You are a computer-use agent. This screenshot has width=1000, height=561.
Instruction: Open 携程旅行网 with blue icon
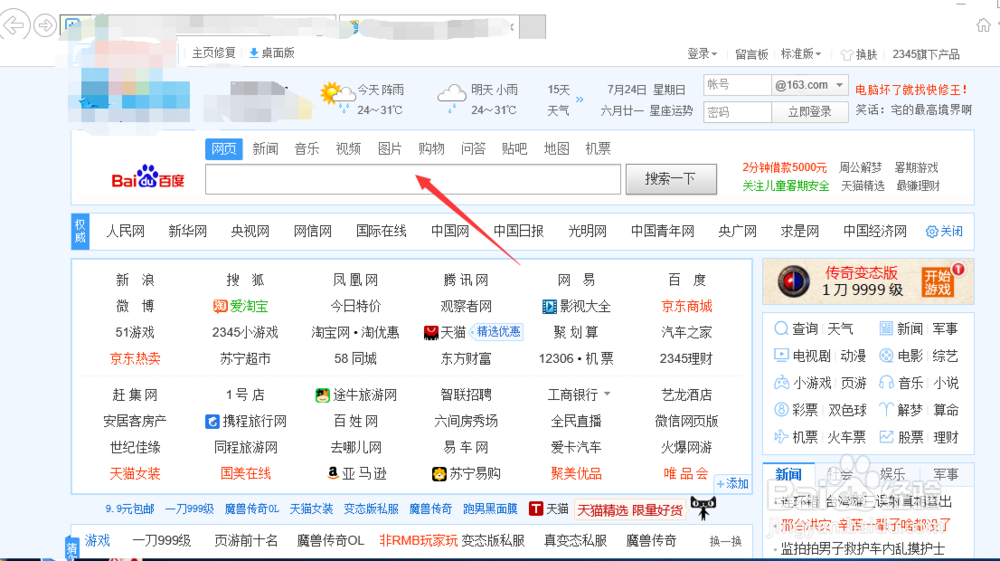[246, 421]
